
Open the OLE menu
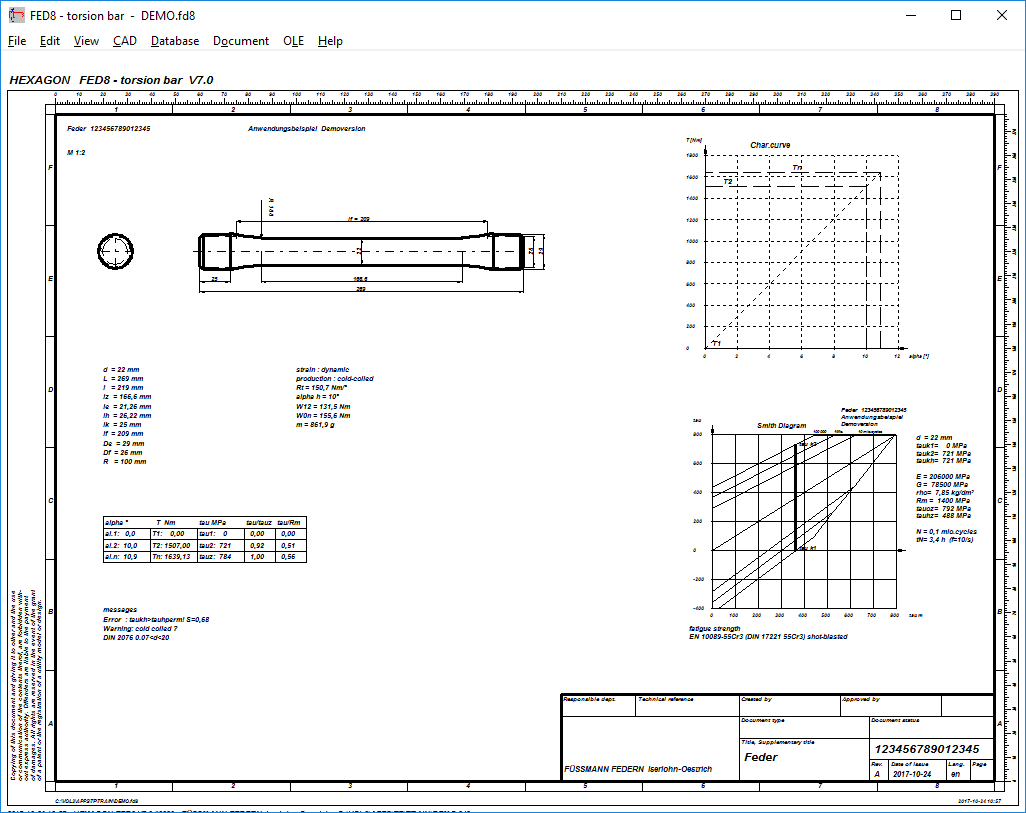pos(293,41)
